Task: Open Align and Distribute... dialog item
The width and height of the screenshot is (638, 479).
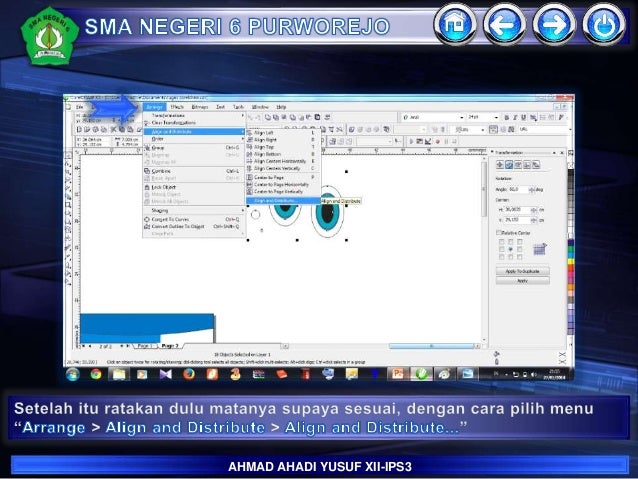Action: point(282,201)
